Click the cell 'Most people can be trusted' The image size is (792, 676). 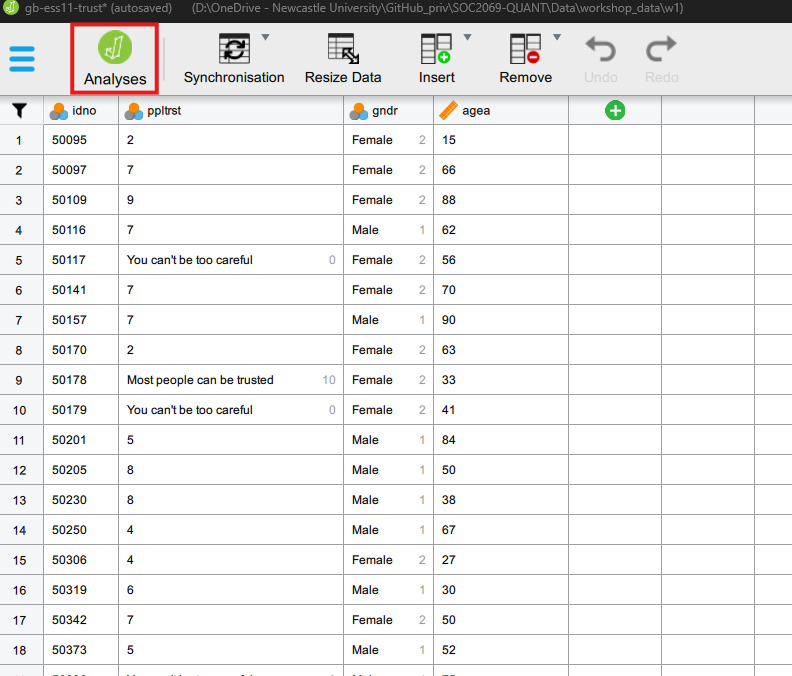[200, 380]
